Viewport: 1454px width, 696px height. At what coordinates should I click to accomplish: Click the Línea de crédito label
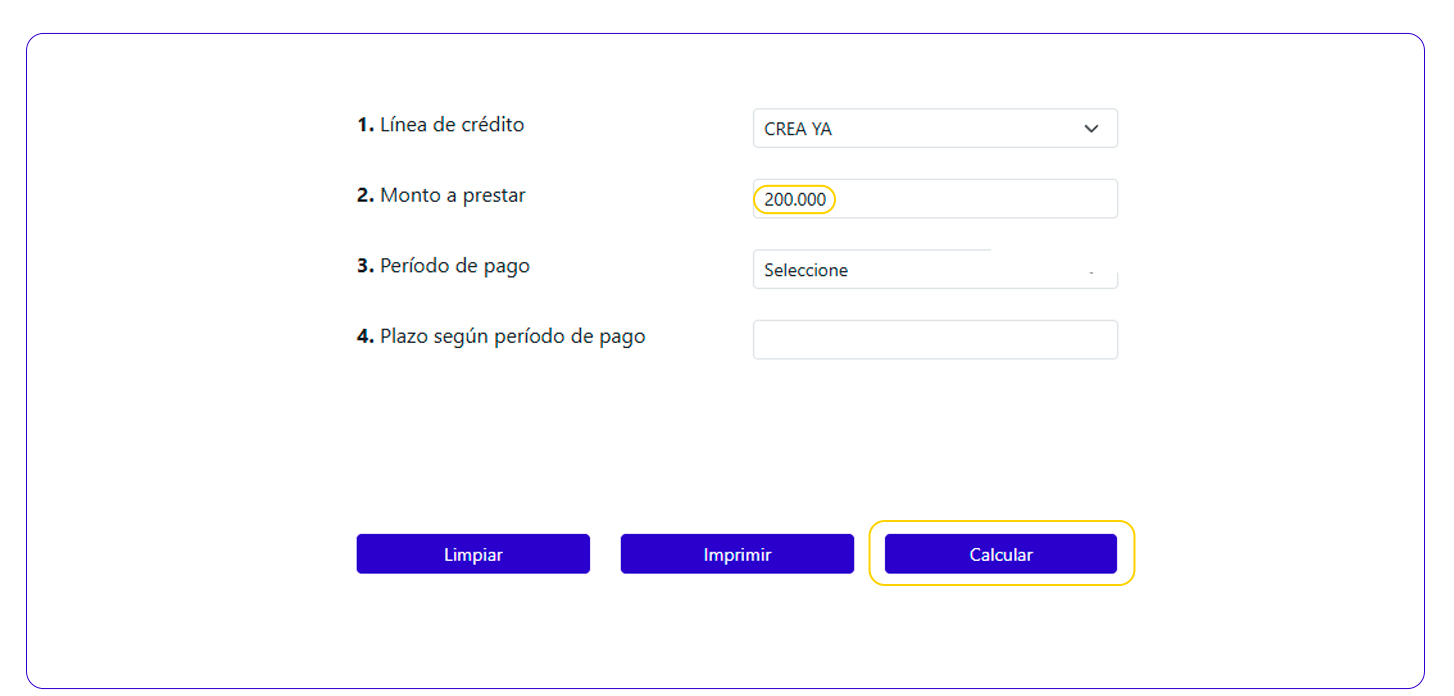pyautogui.click(x=452, y=125)
